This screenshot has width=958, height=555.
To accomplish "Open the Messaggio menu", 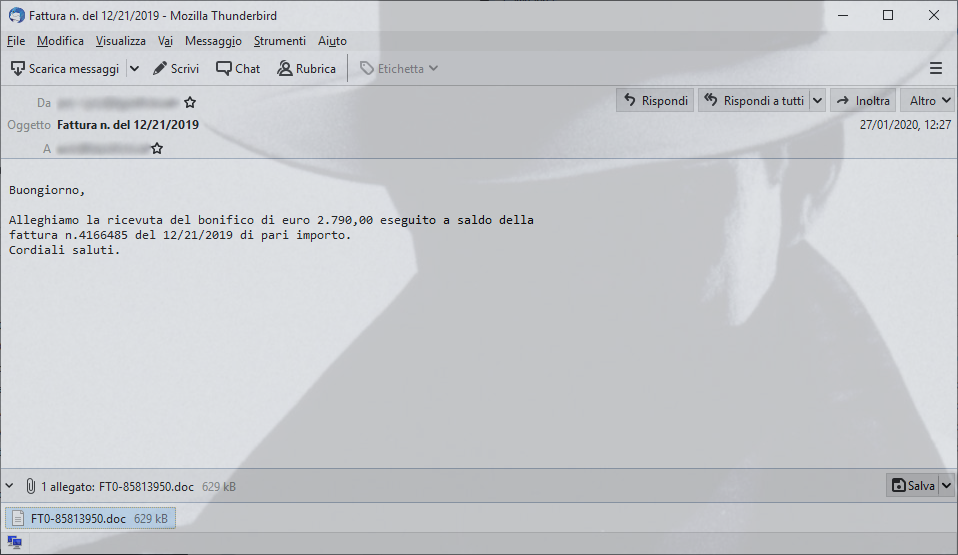I will point(213,41).
